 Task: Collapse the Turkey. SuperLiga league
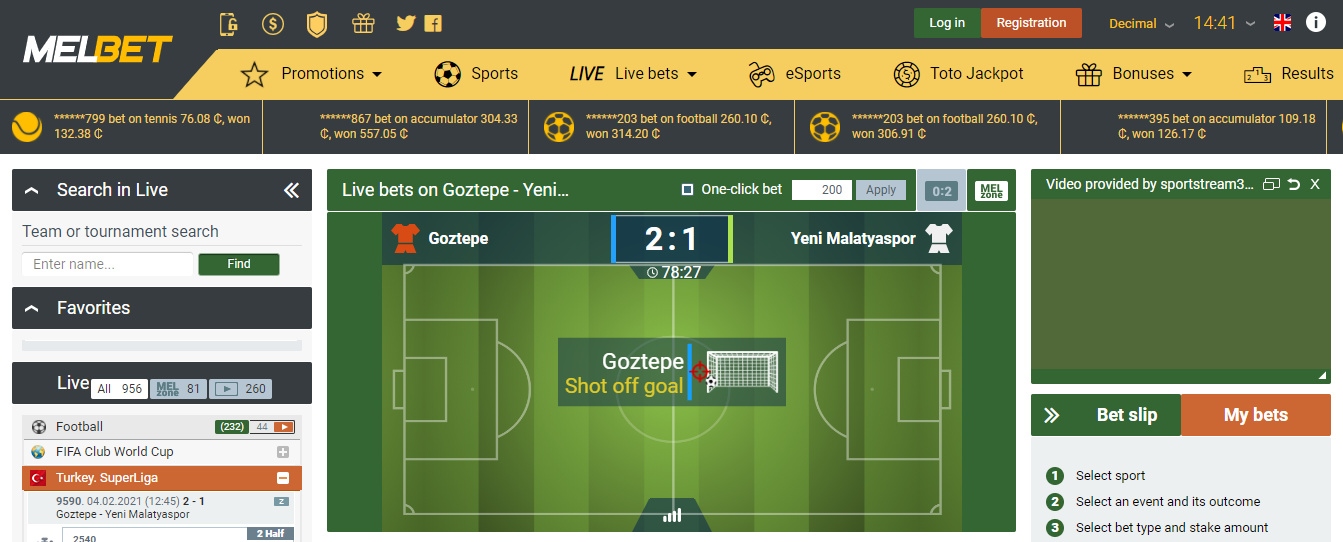pyautogui.click(x=282, y=478)
